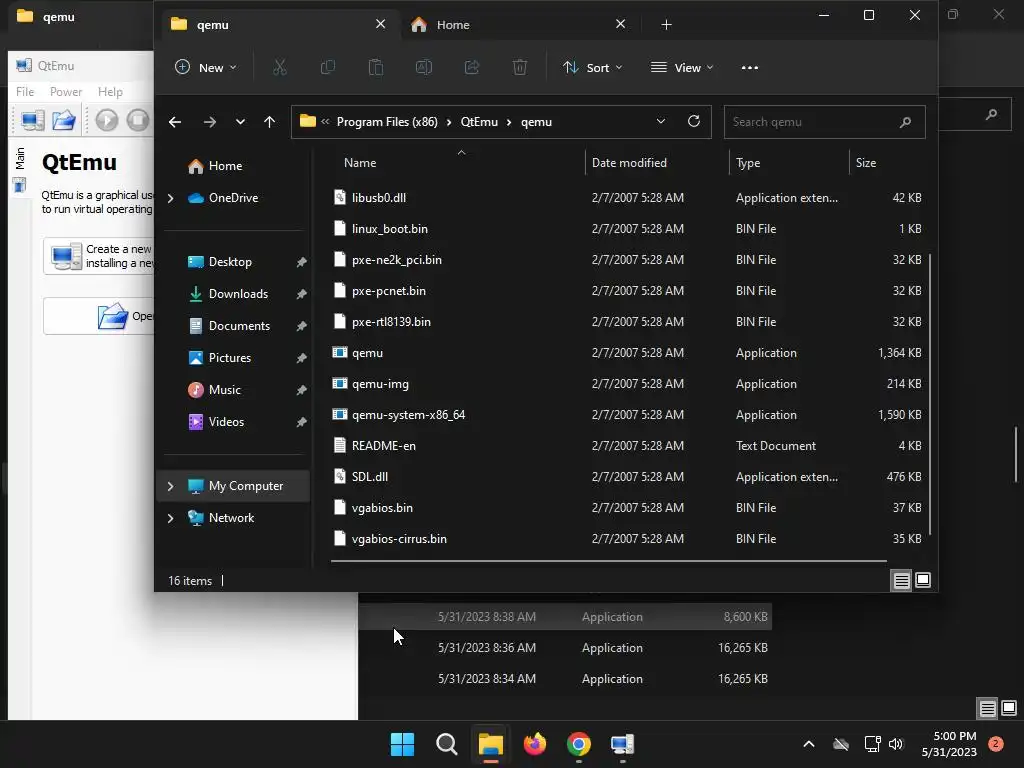Screen dimensions: 1024x768
Task: Open the New dropdown menu
Action: pos(206,67)
